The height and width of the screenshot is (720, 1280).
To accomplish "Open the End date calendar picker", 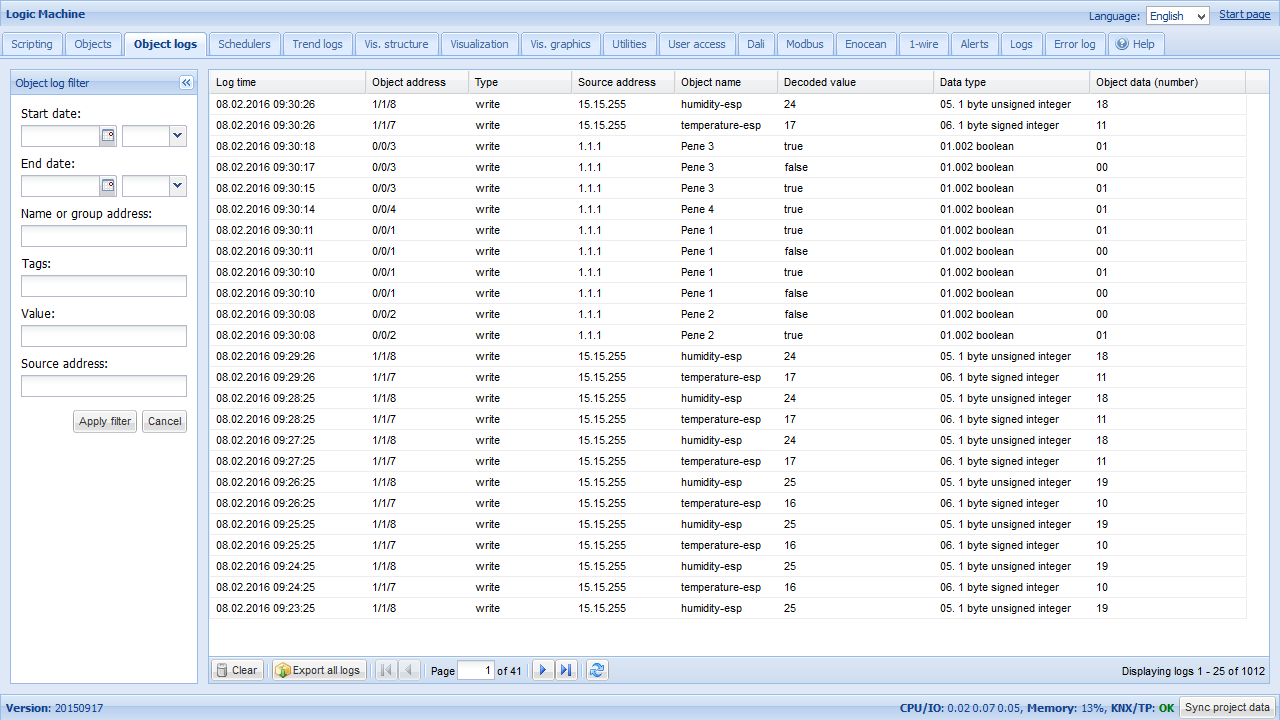I will (x=108, y=186).
